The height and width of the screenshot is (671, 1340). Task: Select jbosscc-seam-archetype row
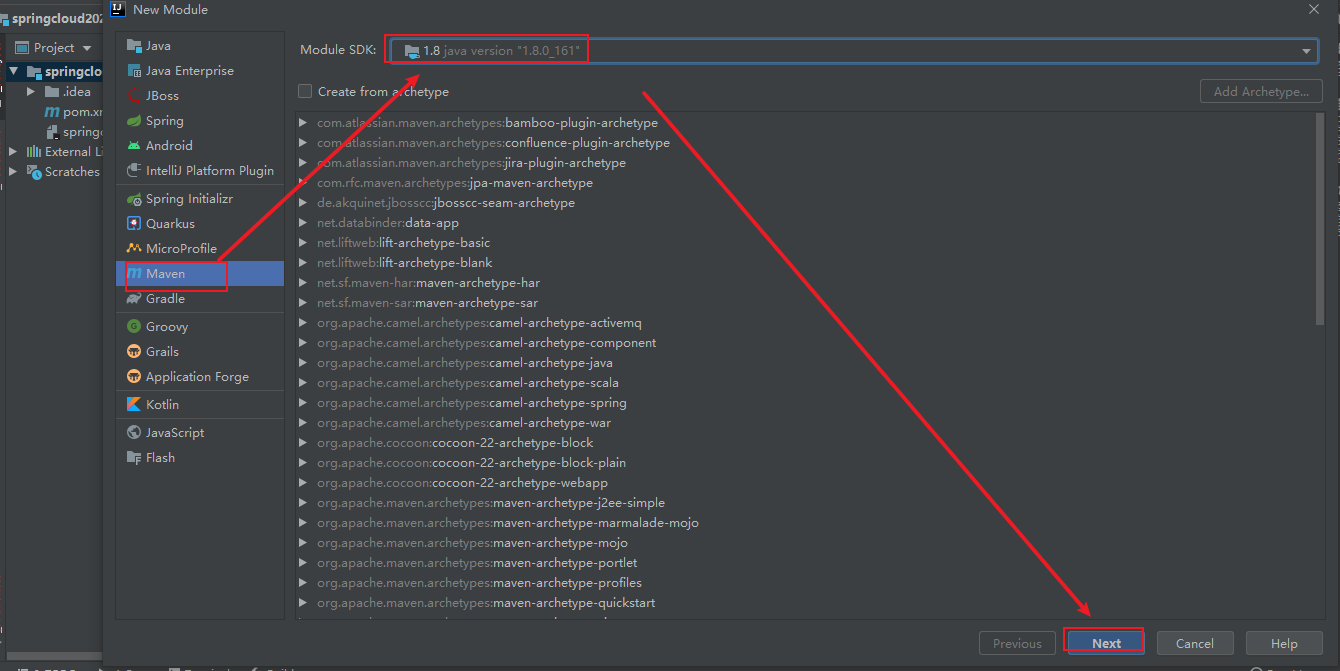tap(806, 203)
